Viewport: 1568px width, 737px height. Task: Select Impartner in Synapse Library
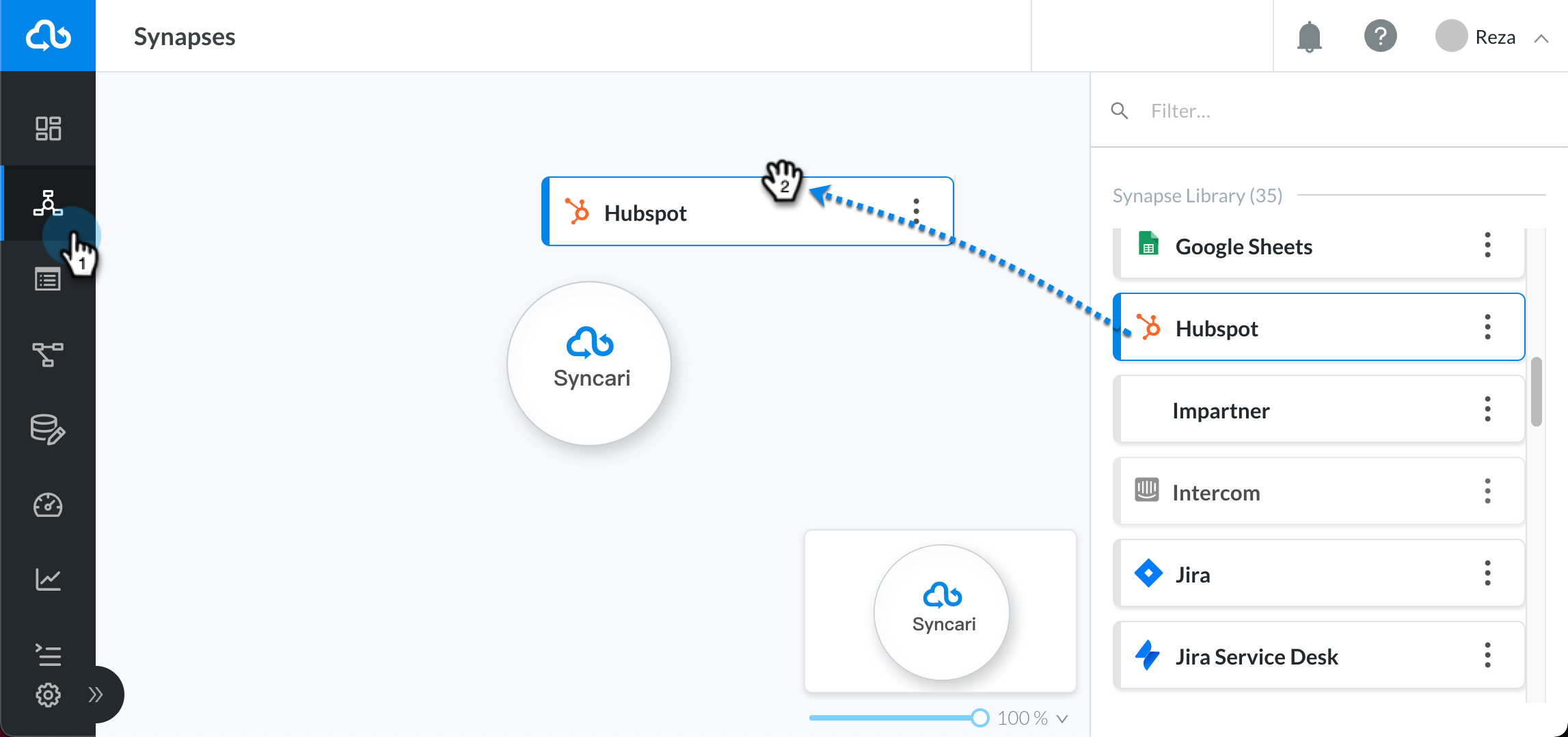pos(1319,409)
